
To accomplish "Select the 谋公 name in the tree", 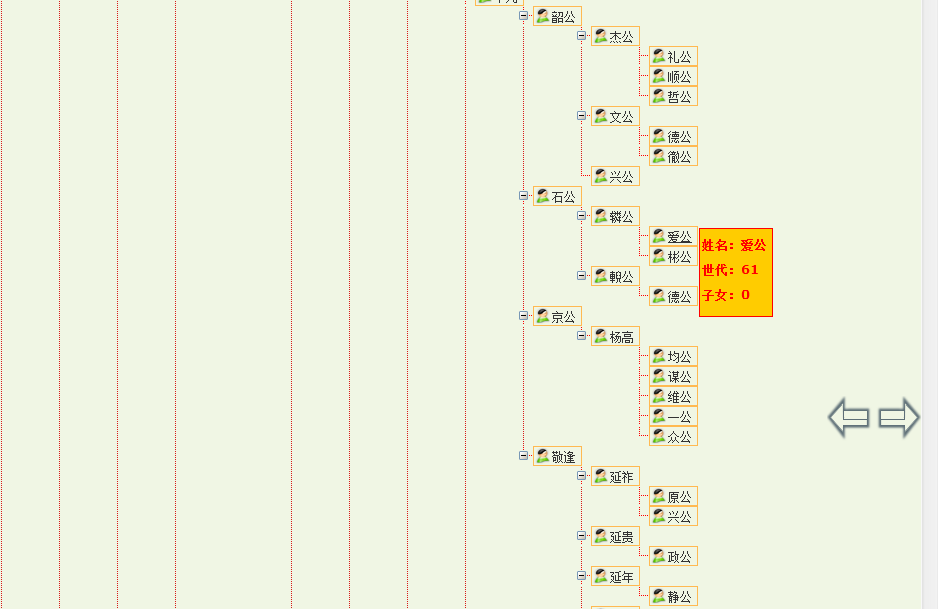I will point(679,377).
